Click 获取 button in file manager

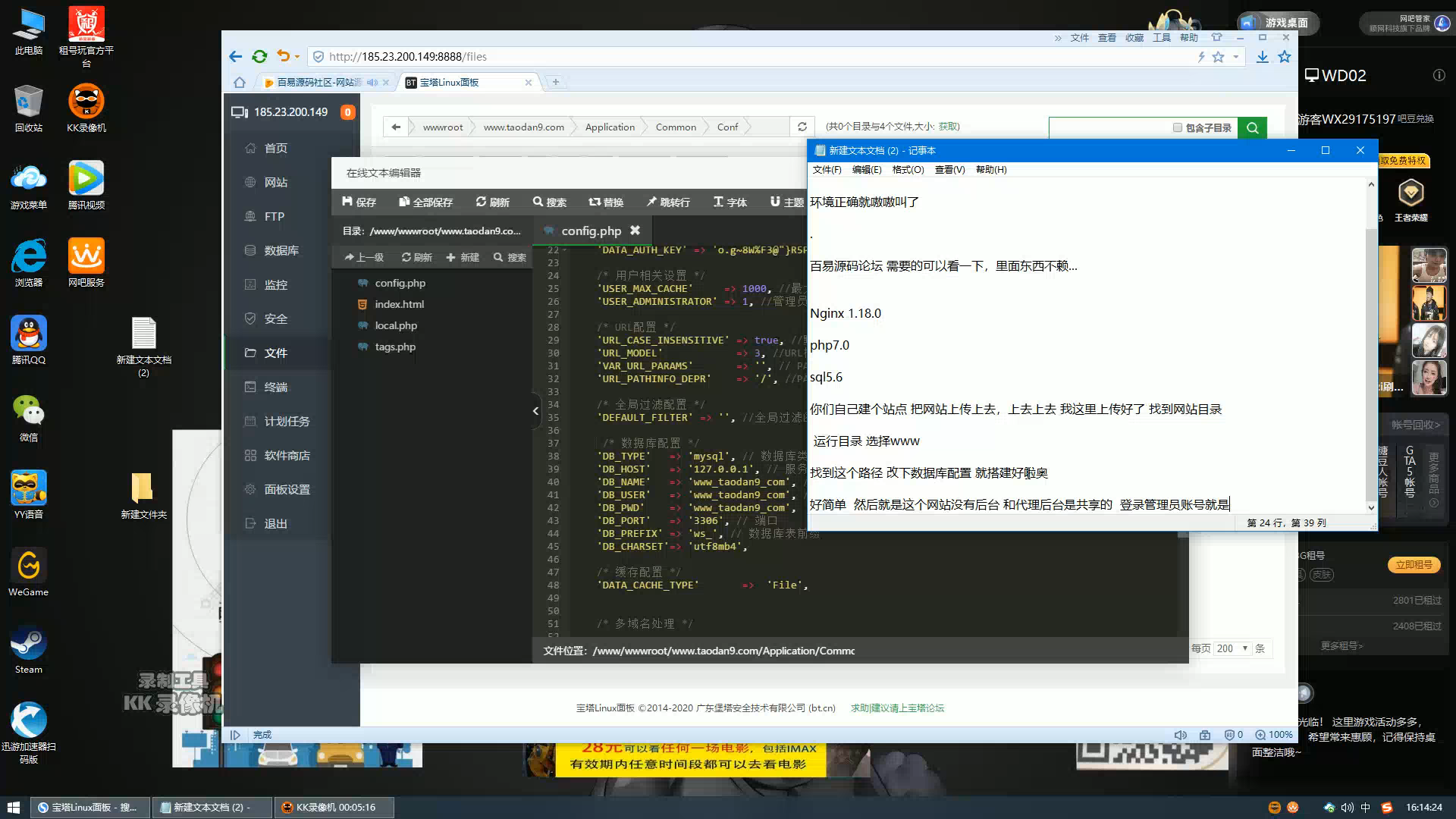[x=947, y=126]
